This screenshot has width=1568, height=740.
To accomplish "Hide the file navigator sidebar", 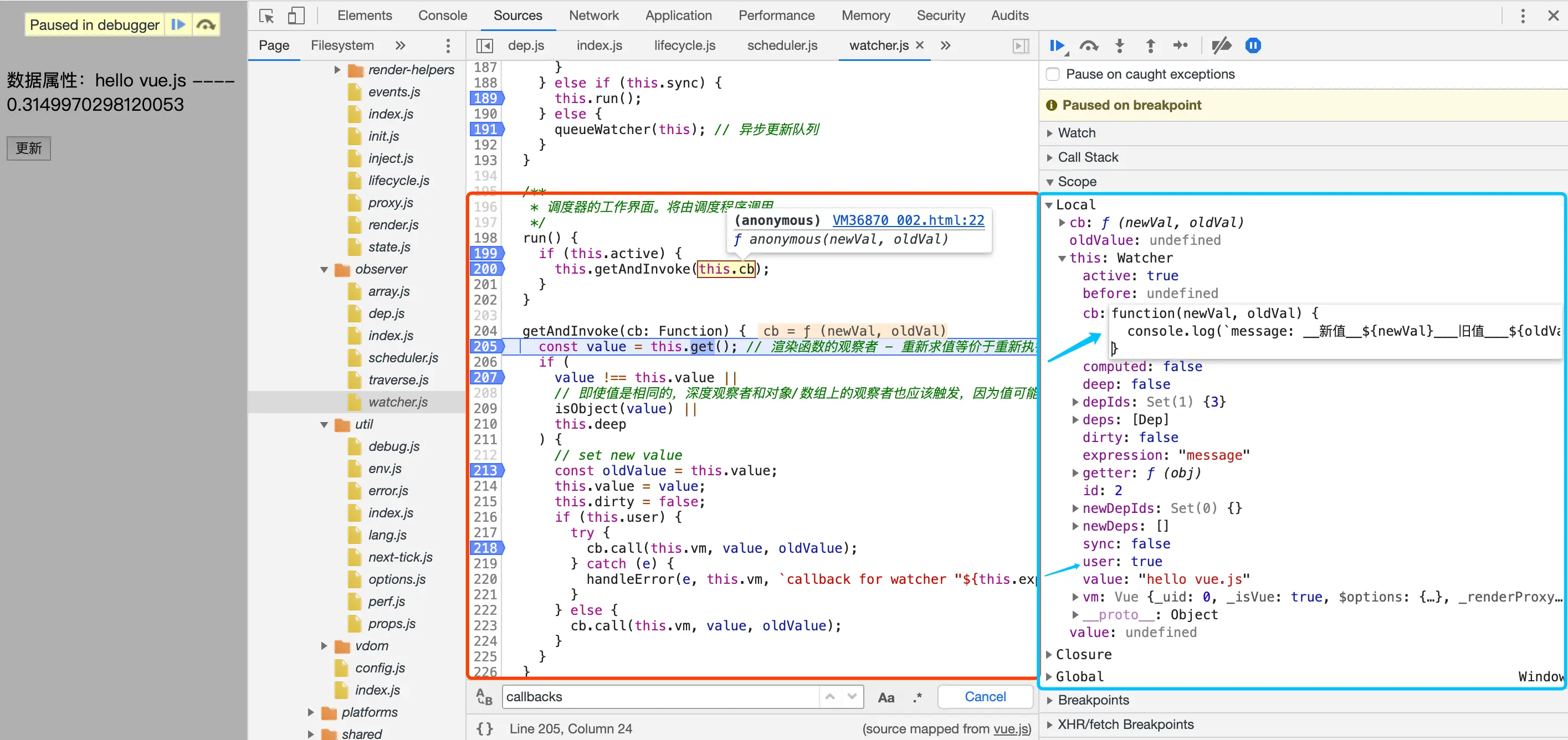I will point(484,45).
